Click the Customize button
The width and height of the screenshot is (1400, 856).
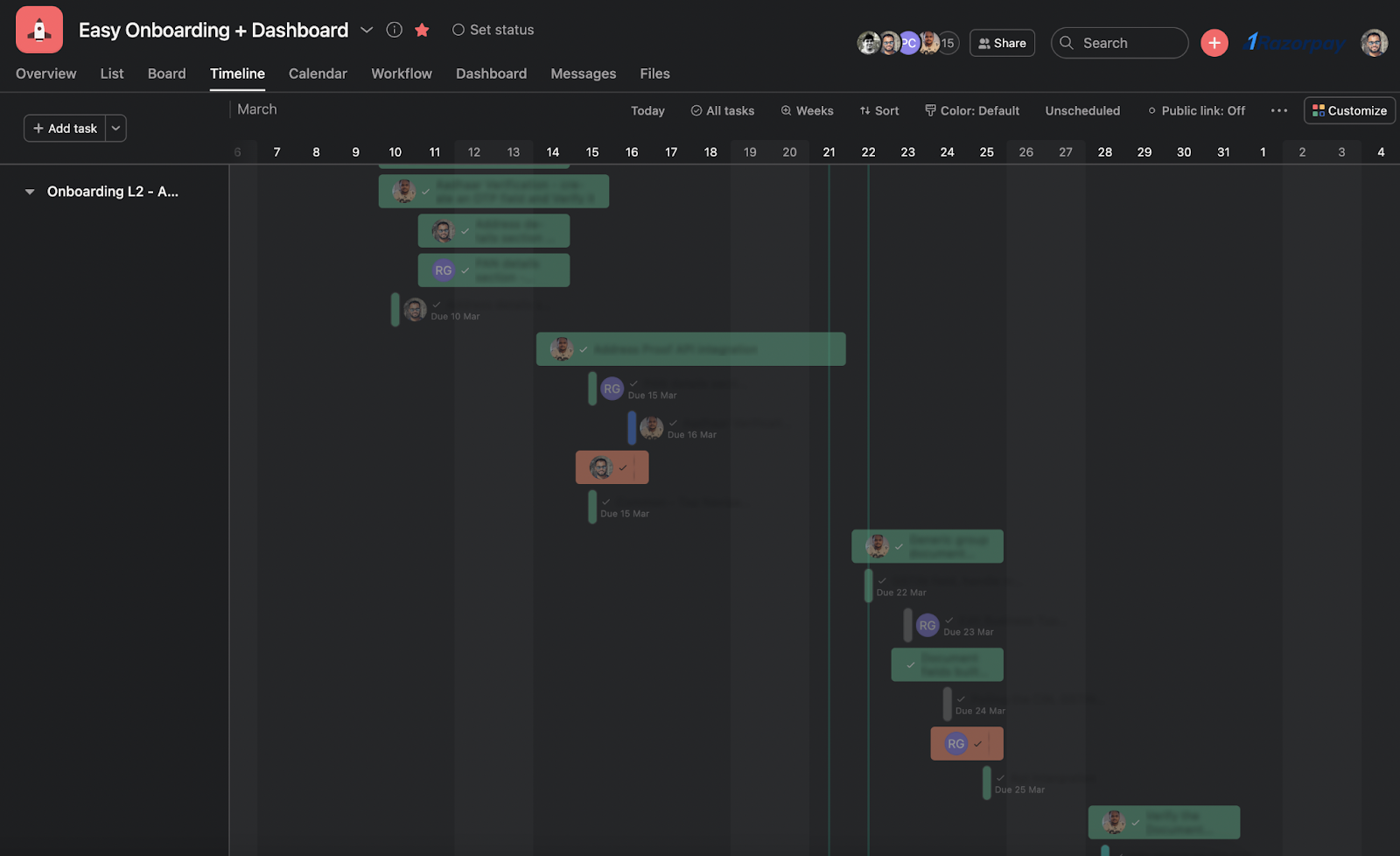pyautogui.click(x=1349, y=110)
